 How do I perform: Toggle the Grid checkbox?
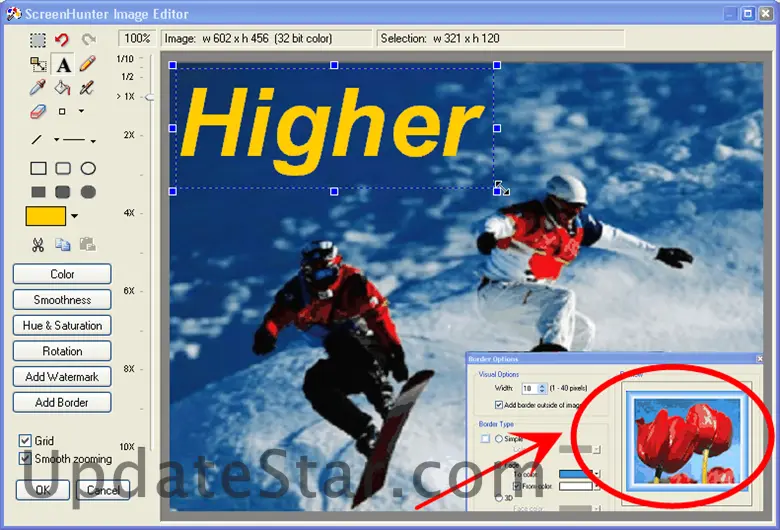point(25,441)
